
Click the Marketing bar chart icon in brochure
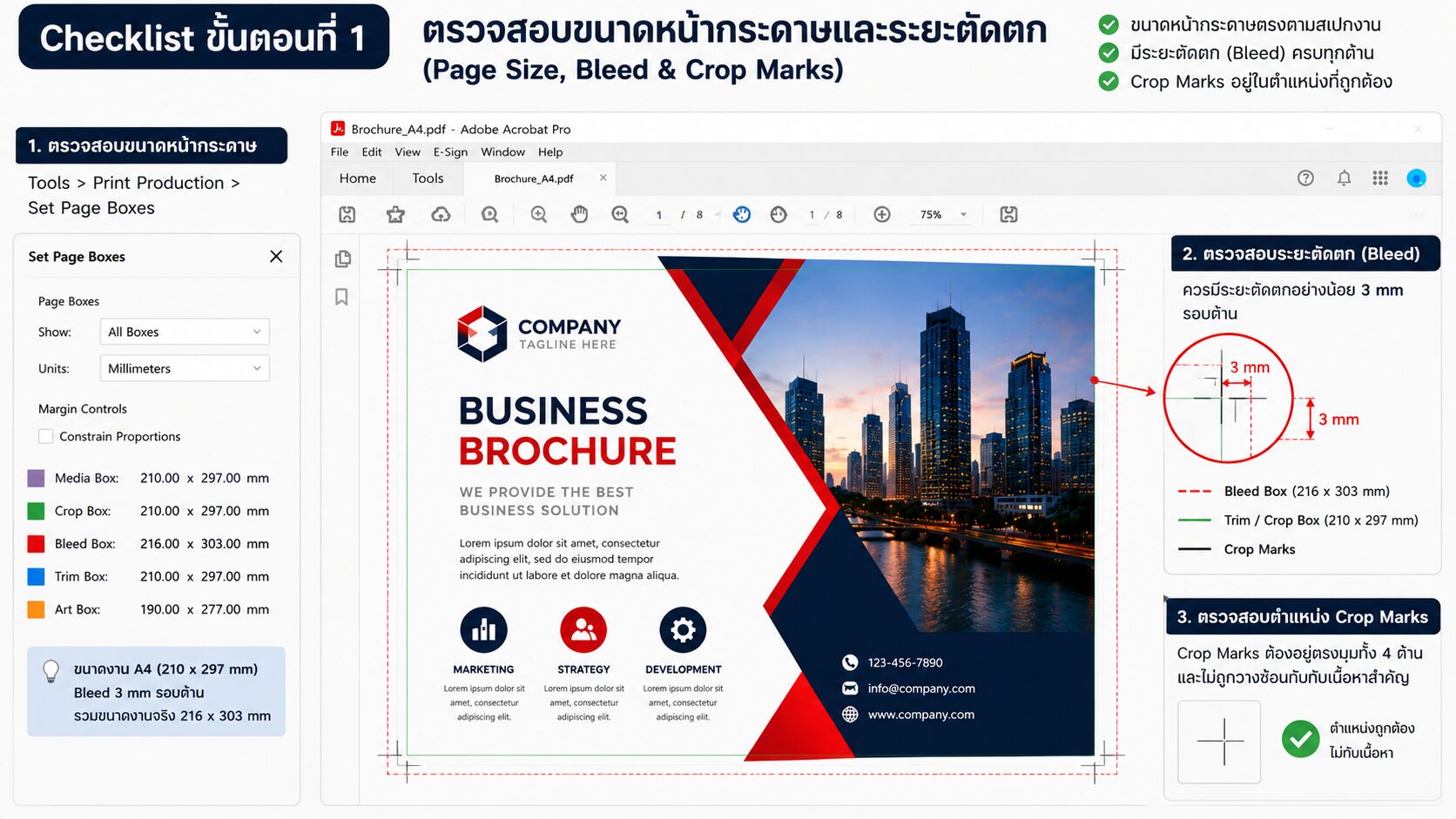click(483, 630)
